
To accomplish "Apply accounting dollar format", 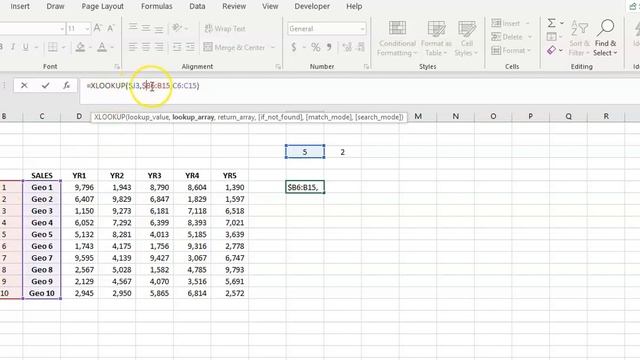I will point(293,47).
